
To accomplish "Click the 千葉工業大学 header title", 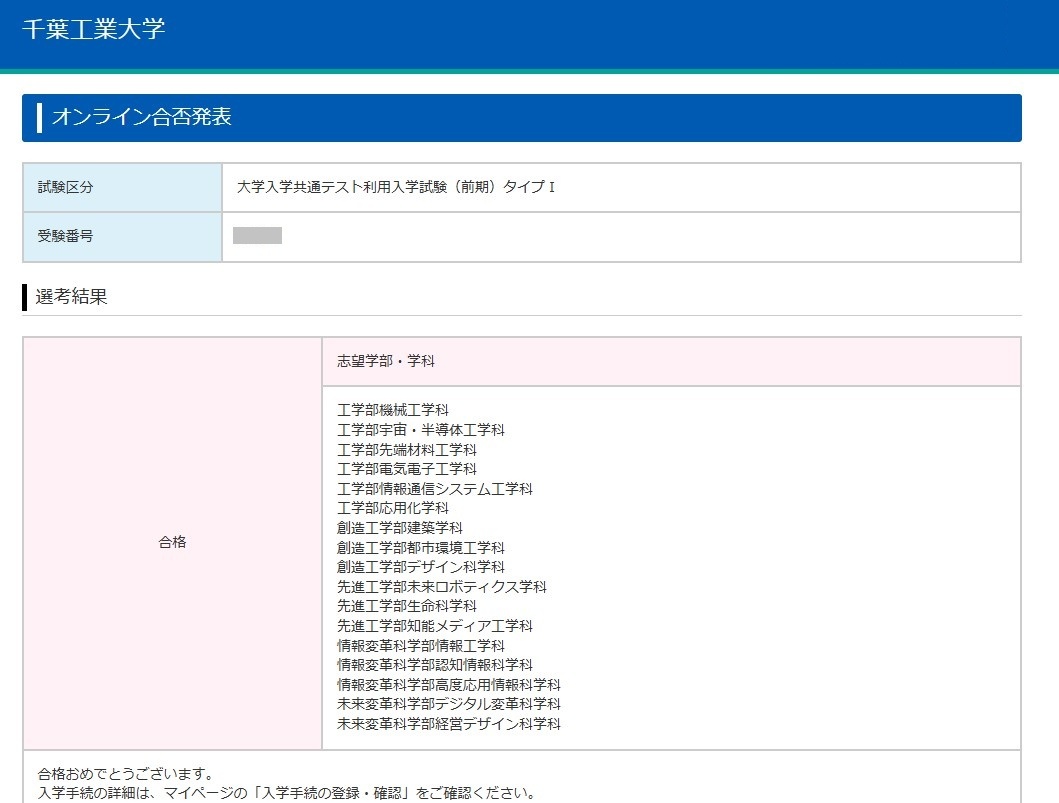I will click(x=93, y=29).
